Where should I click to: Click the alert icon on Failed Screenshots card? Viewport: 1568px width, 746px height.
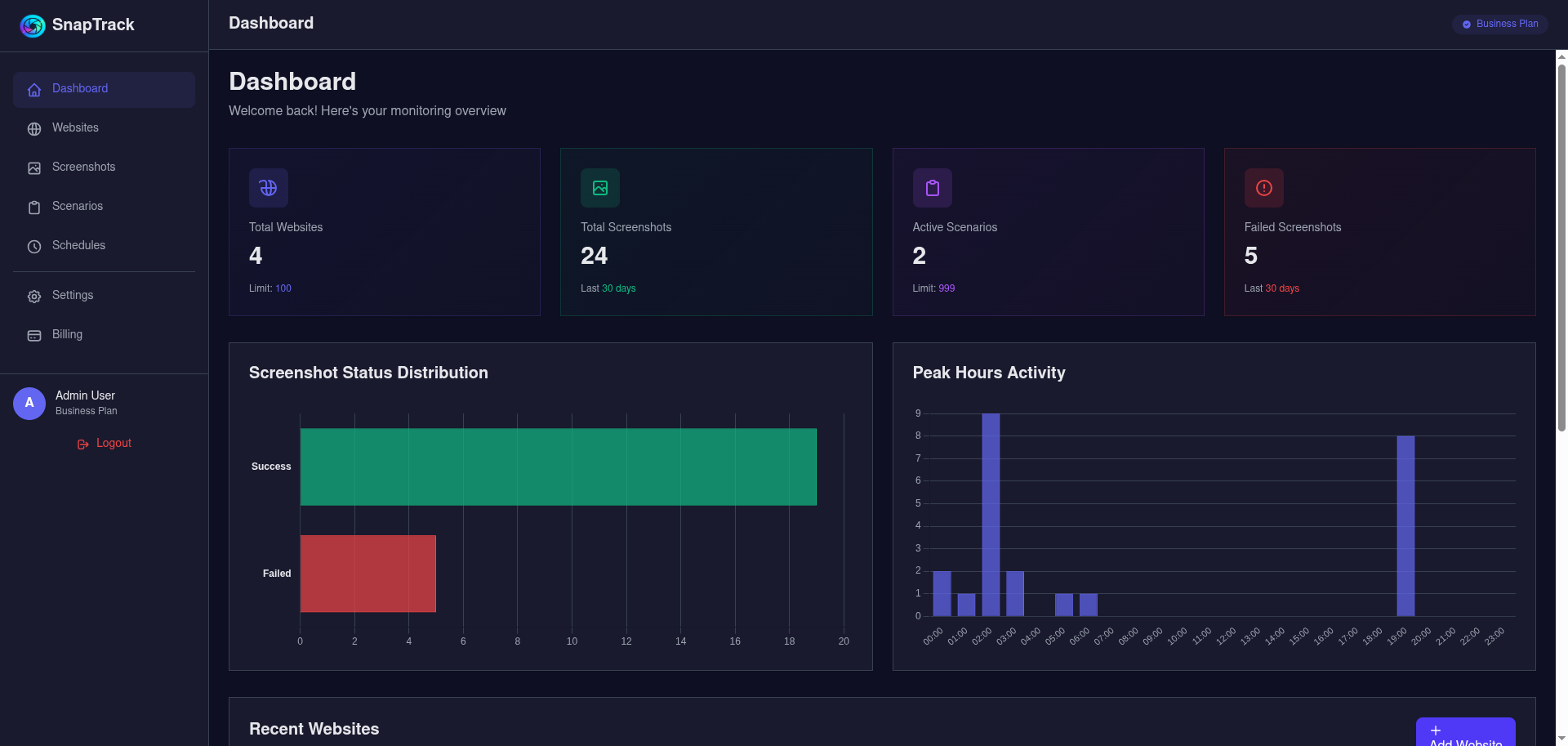pos(1263,187)
